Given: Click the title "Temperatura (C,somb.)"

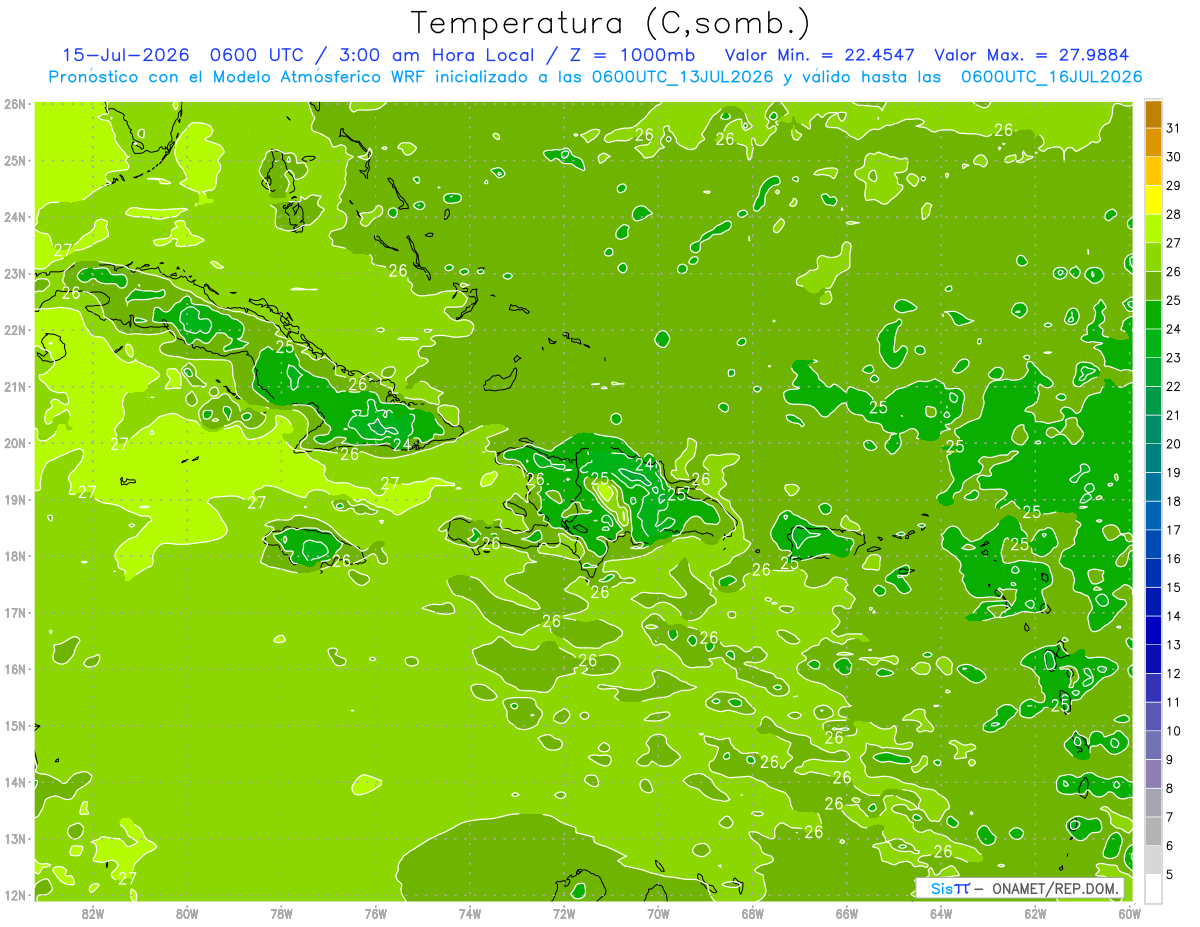Looking at the screenshot, I should (x=610, y=24).
